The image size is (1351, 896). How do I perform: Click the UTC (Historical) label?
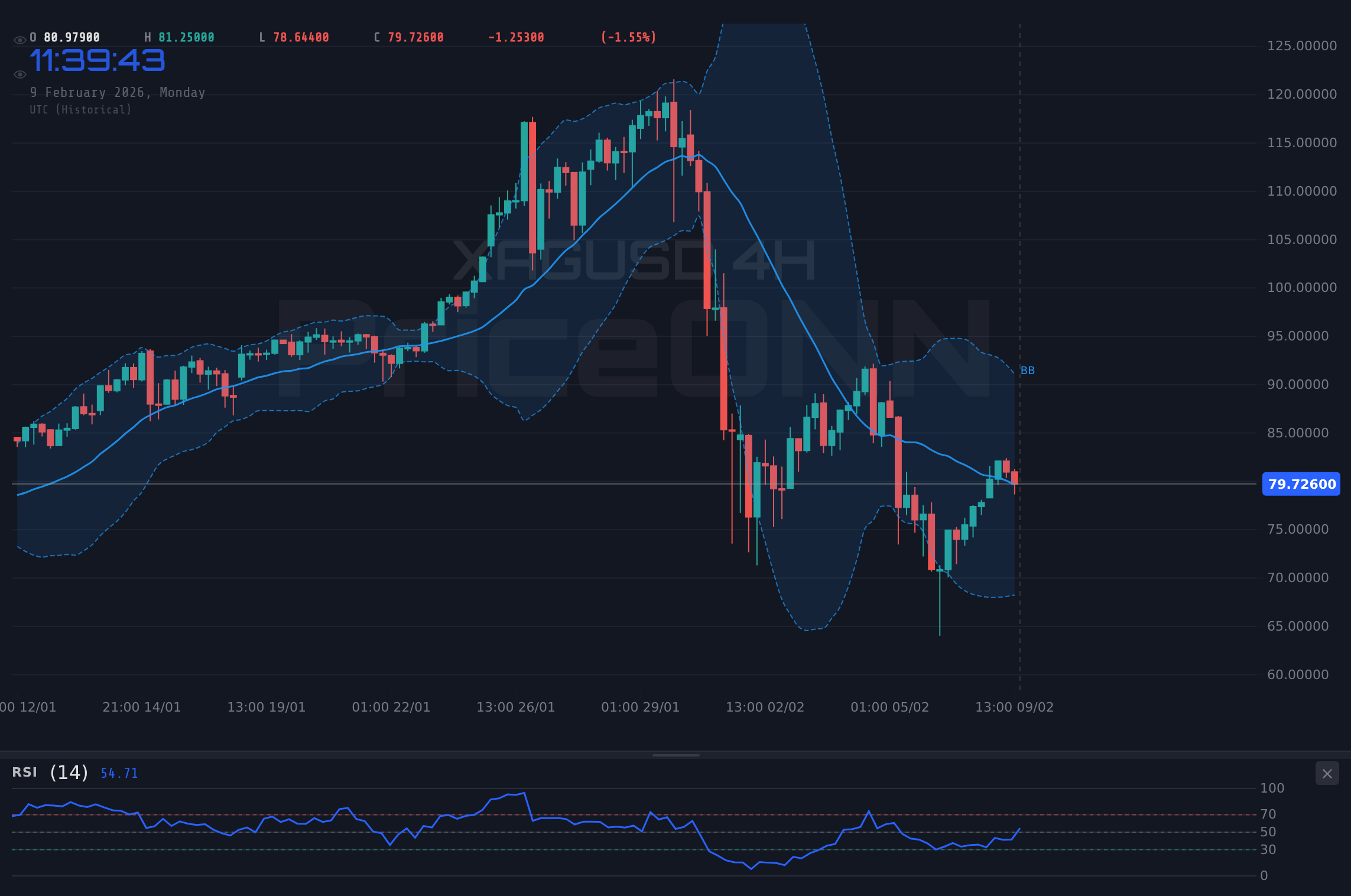(81, 110)
